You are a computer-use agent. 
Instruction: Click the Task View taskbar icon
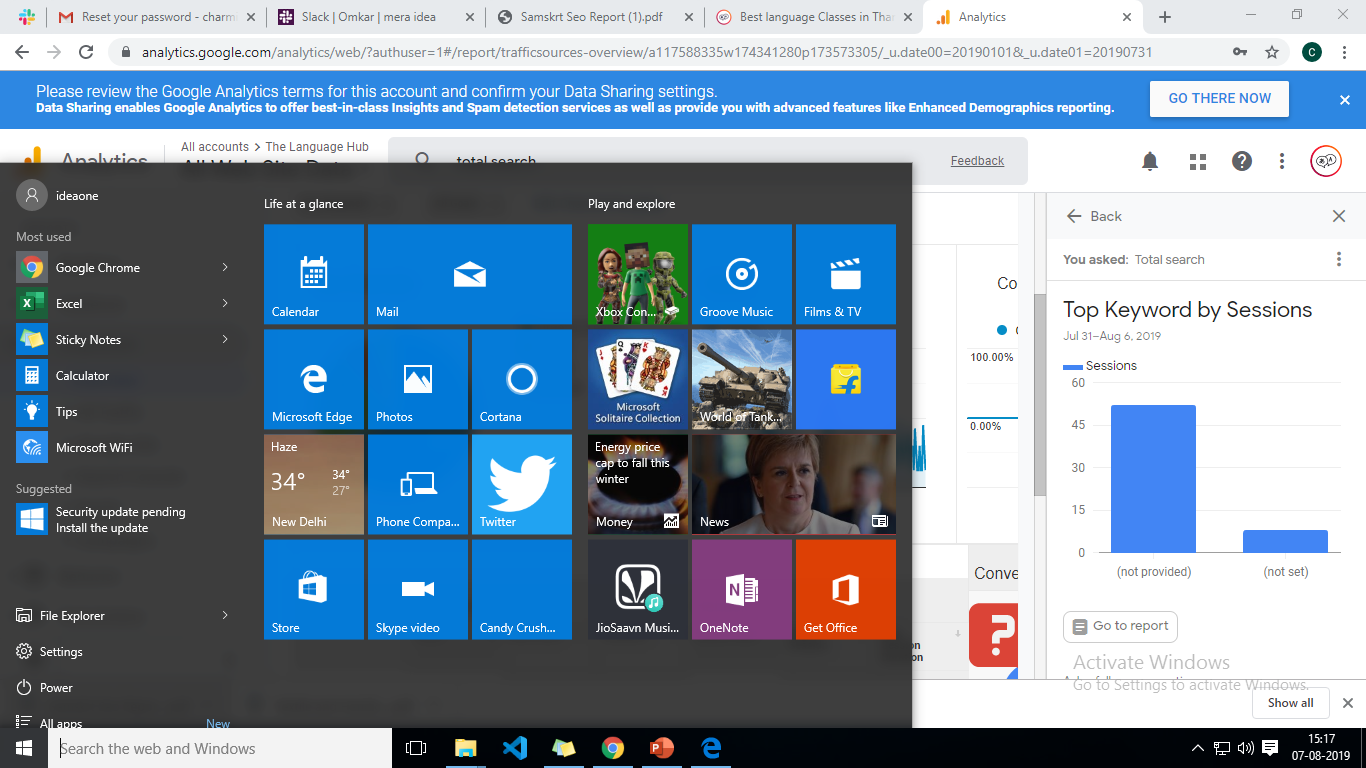pos(416,748)
